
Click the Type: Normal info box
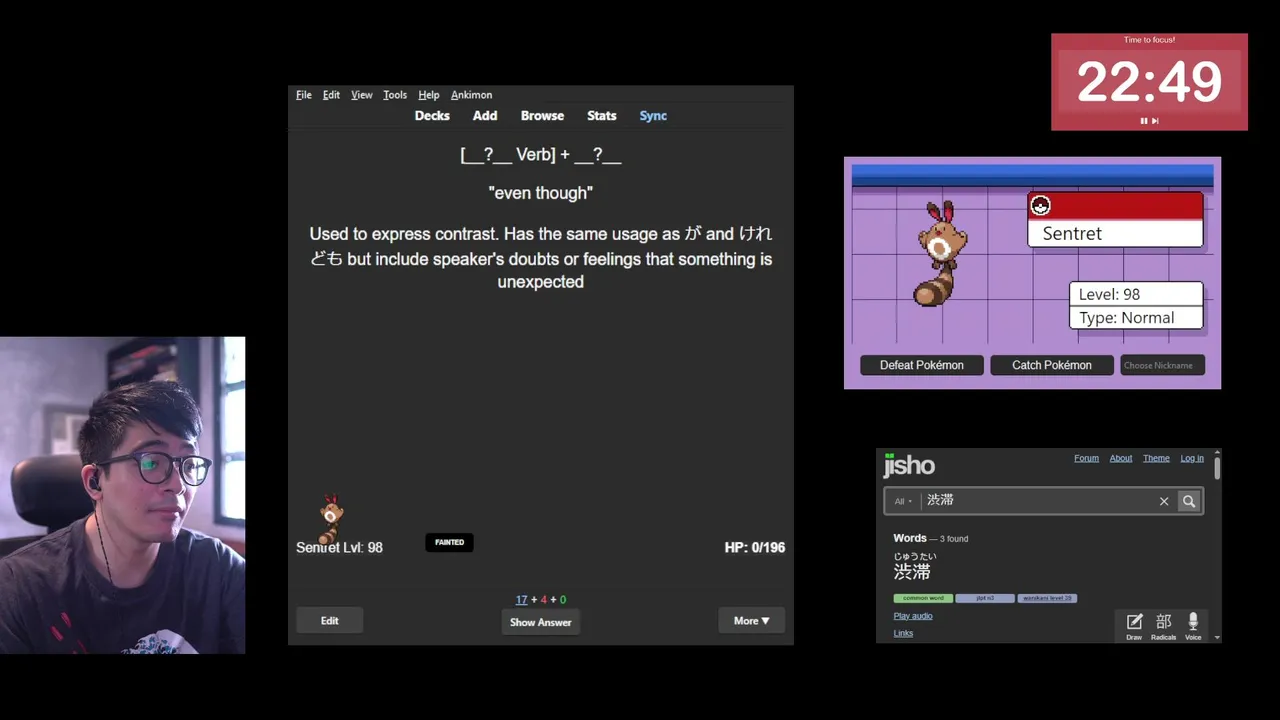1136,318
